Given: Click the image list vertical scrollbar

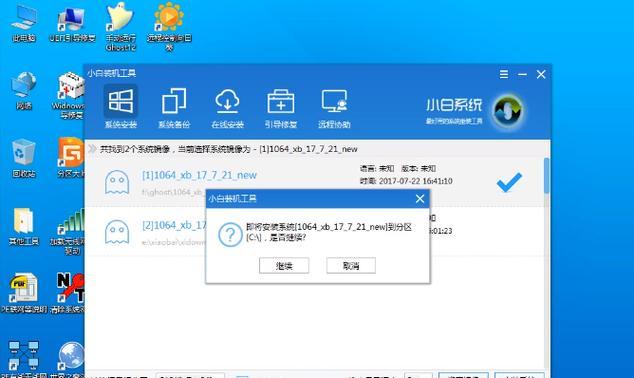Looking at the screenshot, I should (x=546, y=176).
